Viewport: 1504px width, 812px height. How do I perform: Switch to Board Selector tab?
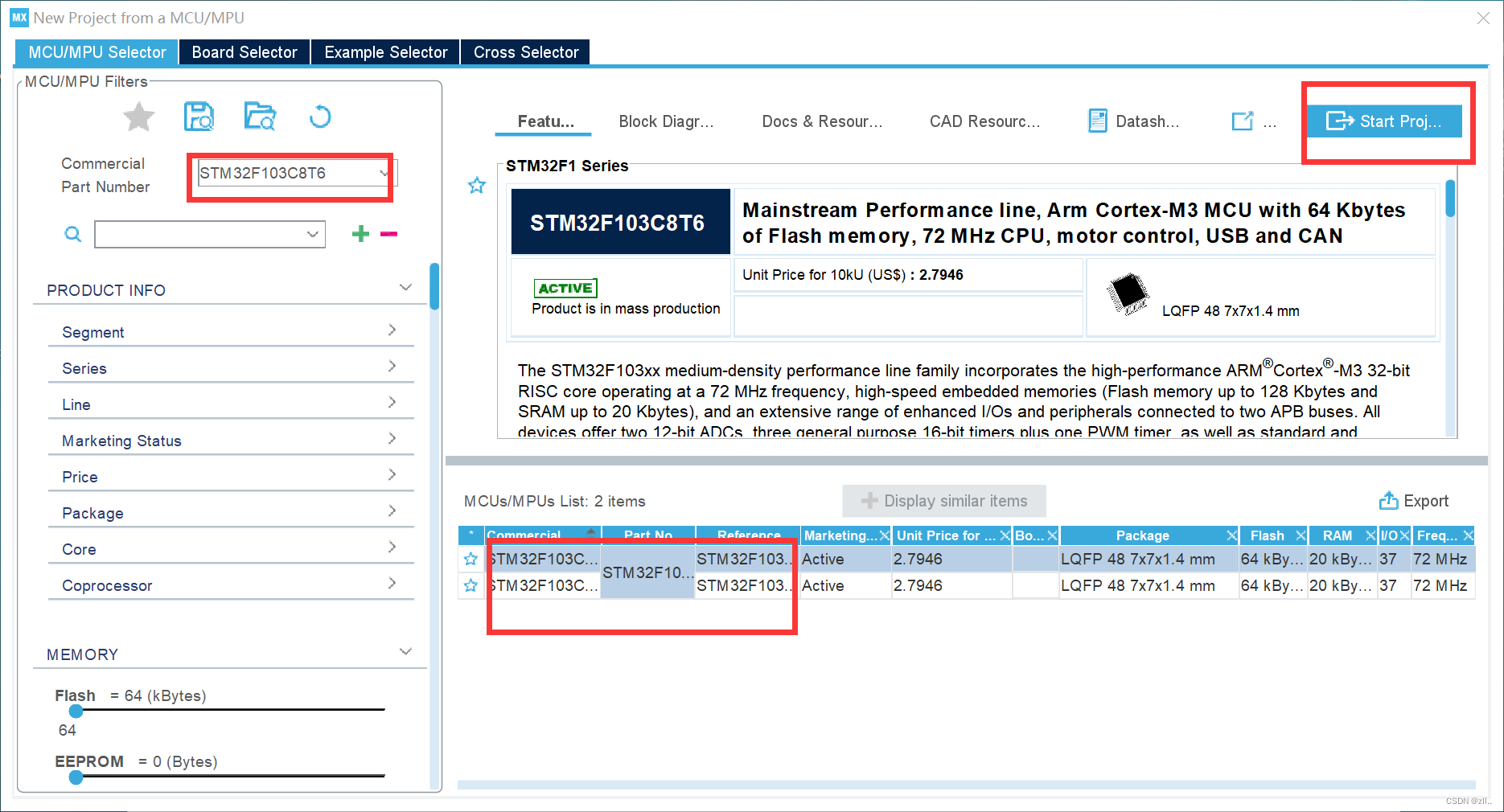(245, 52)
